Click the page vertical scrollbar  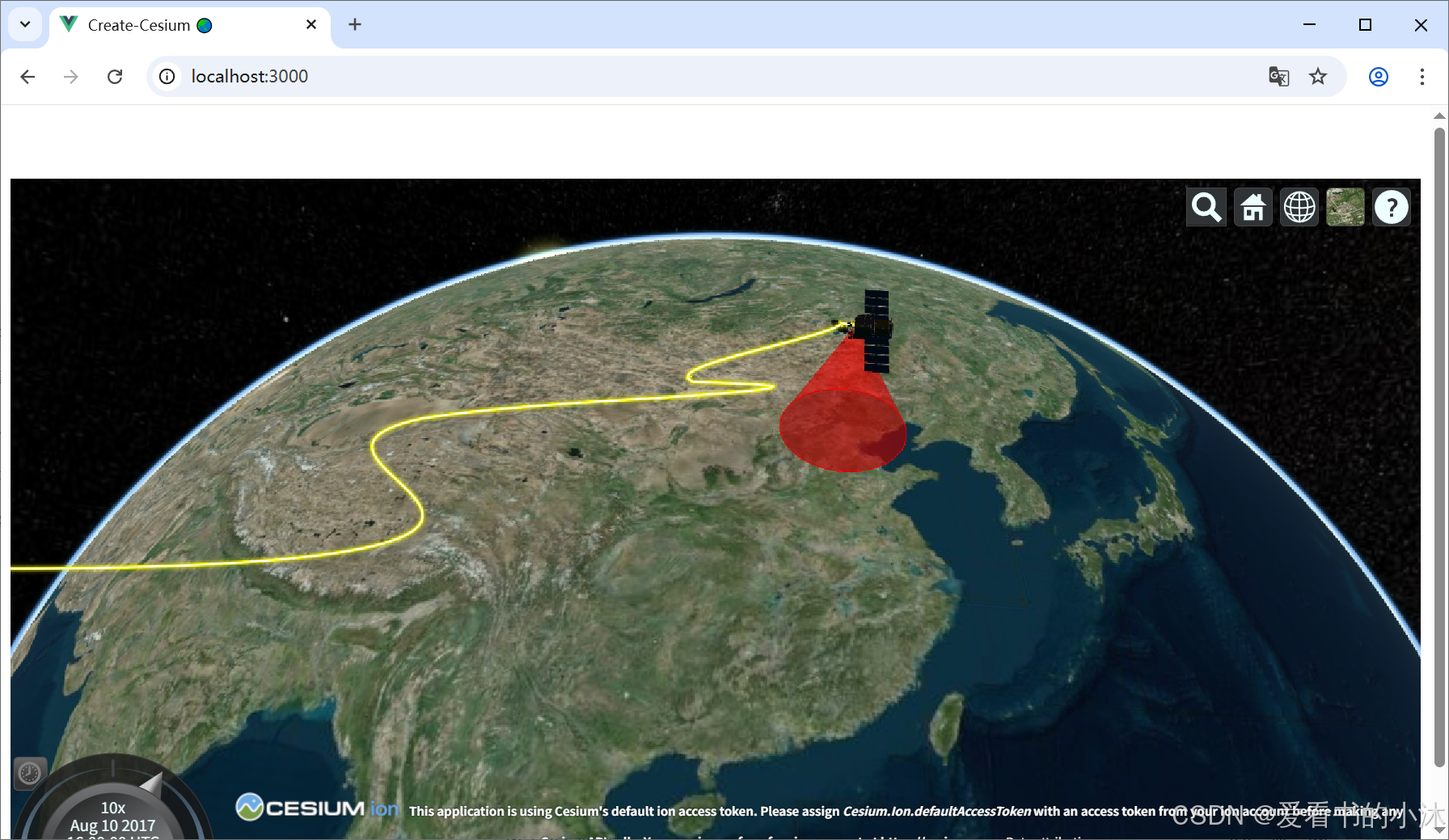point(1439,446)
